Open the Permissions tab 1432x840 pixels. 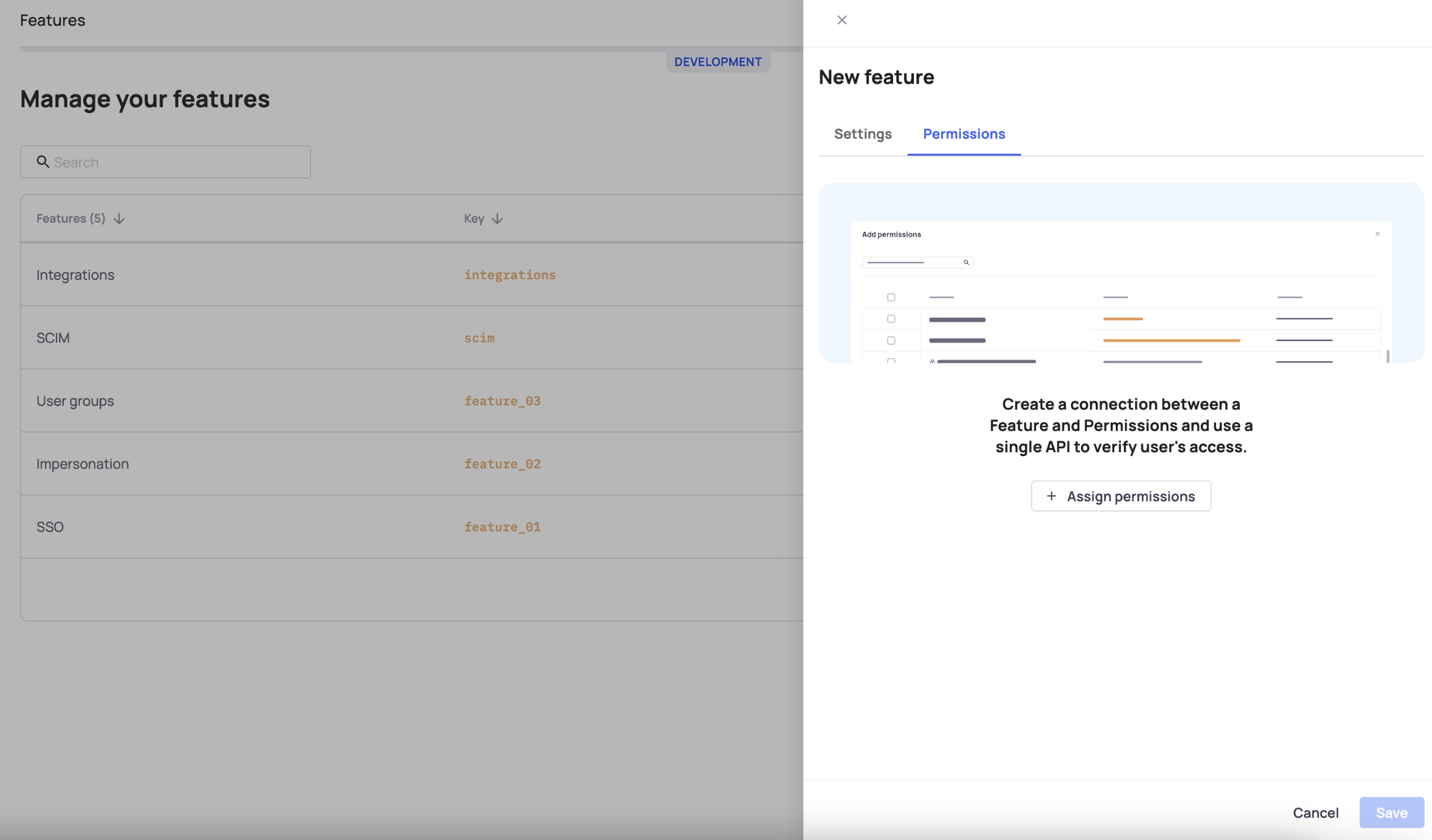(963, 134)
